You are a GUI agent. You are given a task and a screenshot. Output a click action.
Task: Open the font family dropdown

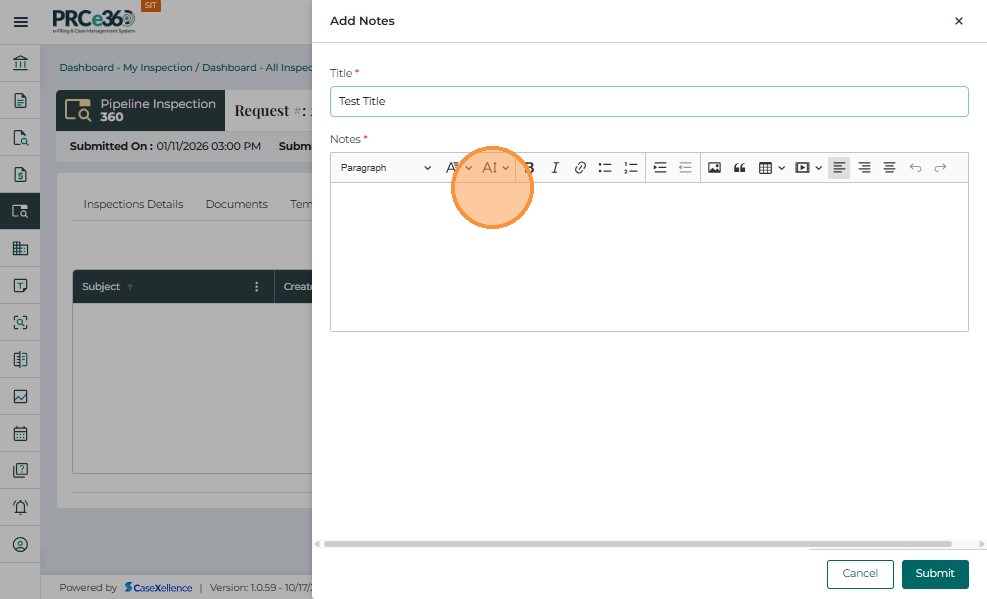coord(458,168)
